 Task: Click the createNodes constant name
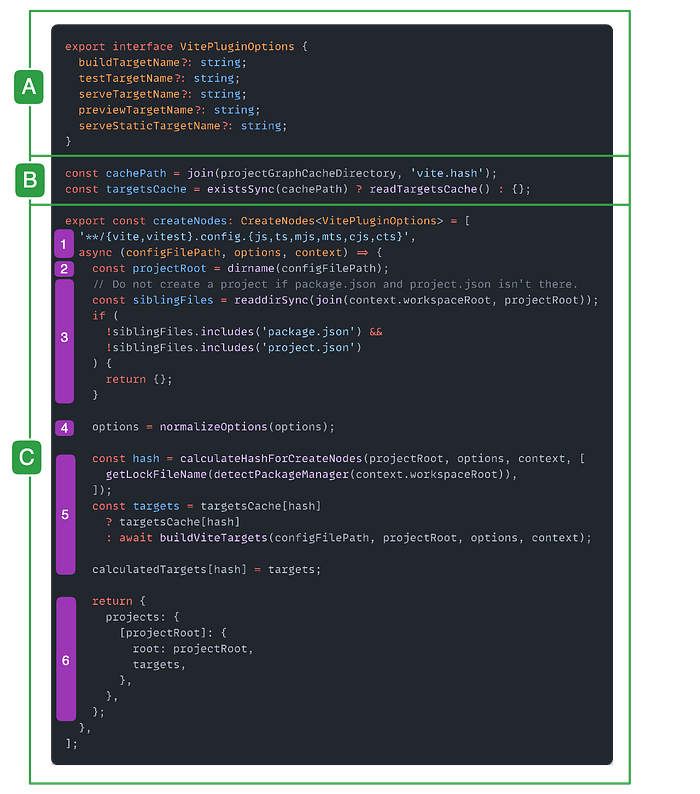[192, 220]
